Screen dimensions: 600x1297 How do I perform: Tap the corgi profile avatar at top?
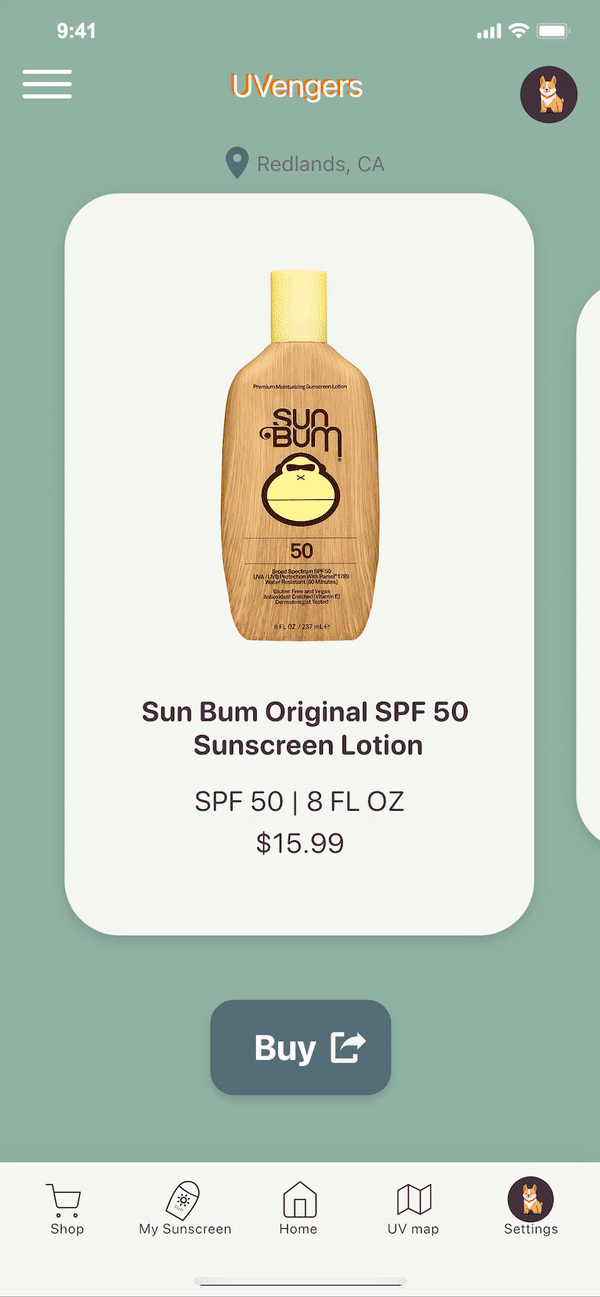click(x=548, y=95)
